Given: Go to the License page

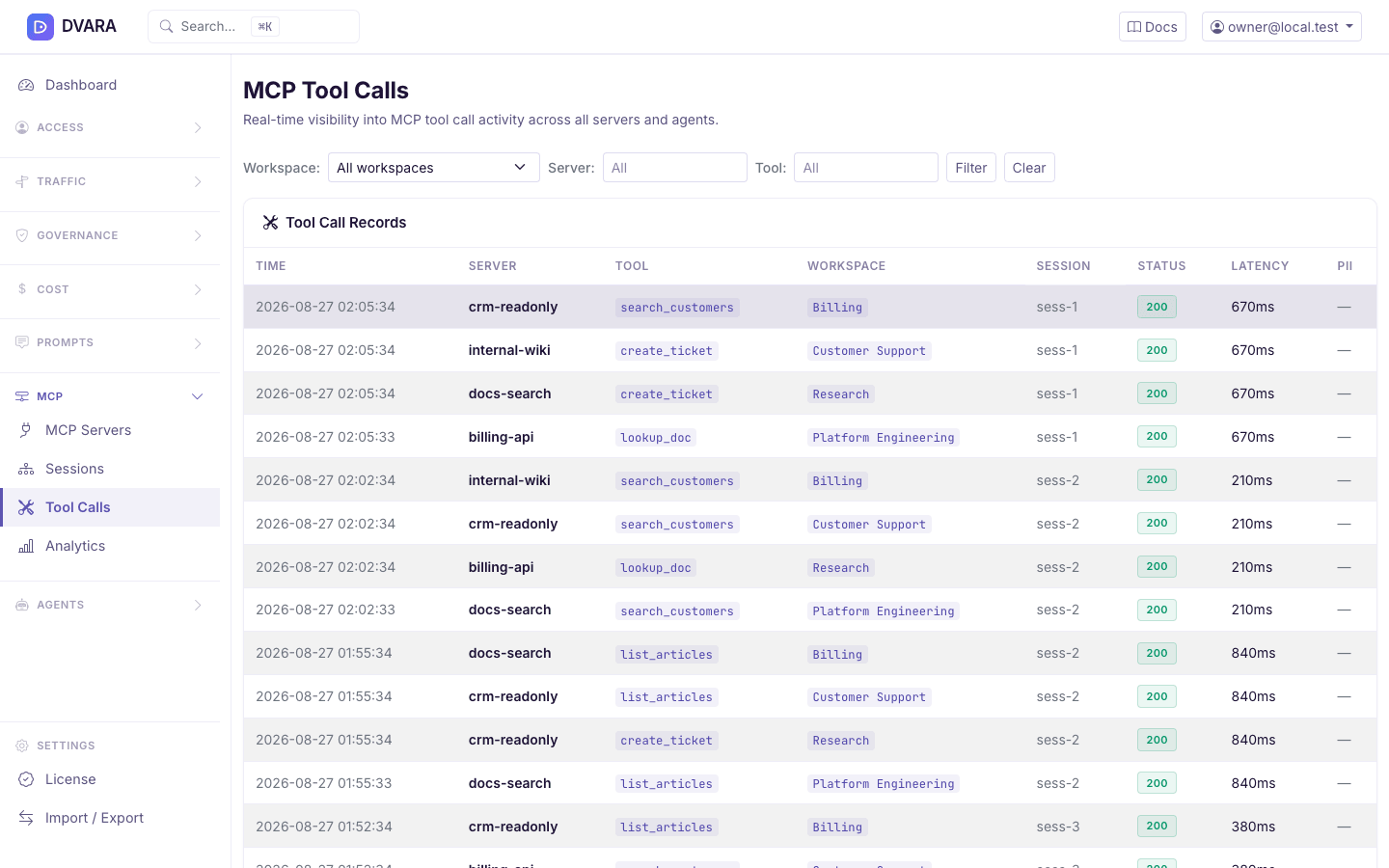Looking at the screenshot, I should click(x=110, y=779).
